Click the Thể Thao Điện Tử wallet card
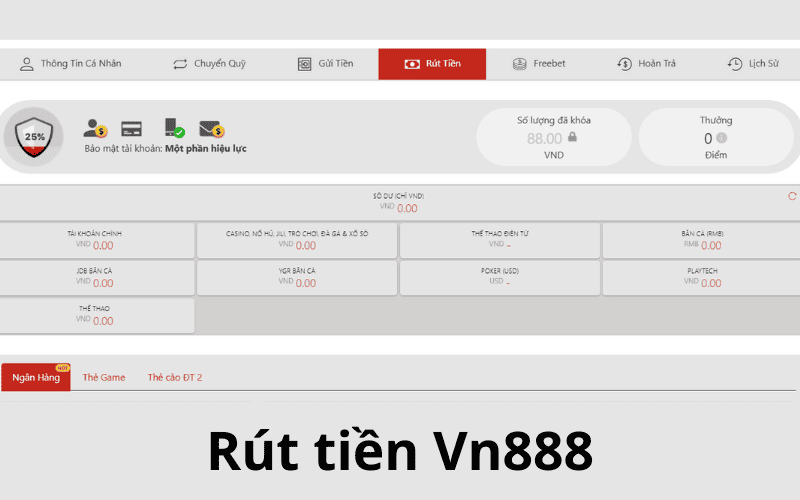Image resolution: width=800 pixels, height=500 pixels. pos(500,240)
